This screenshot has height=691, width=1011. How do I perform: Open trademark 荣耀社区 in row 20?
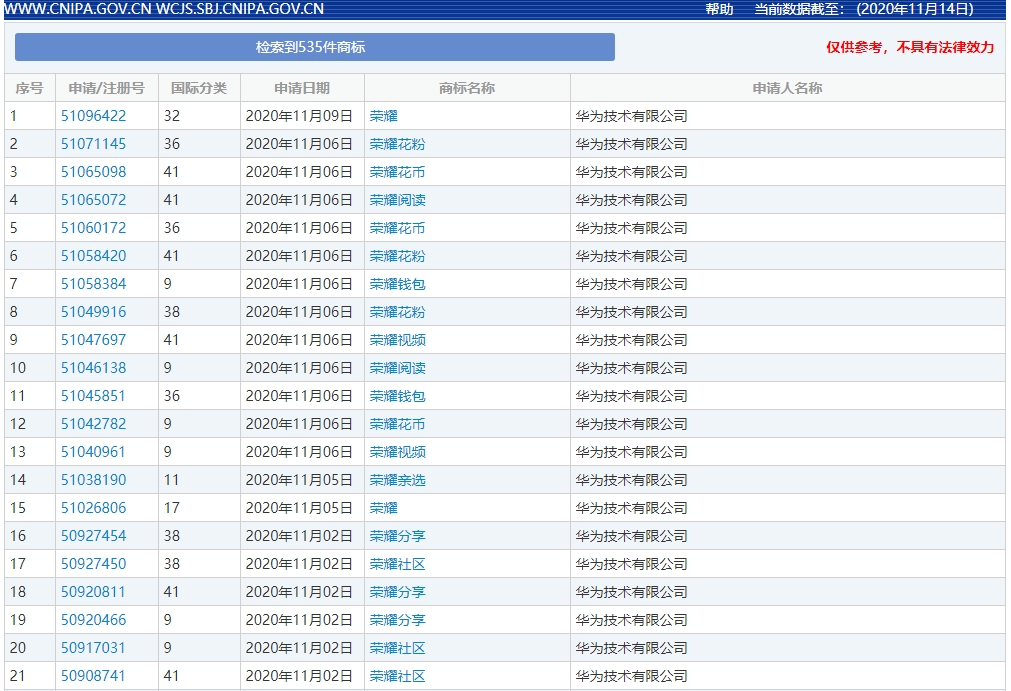click(x=397, y=648)
